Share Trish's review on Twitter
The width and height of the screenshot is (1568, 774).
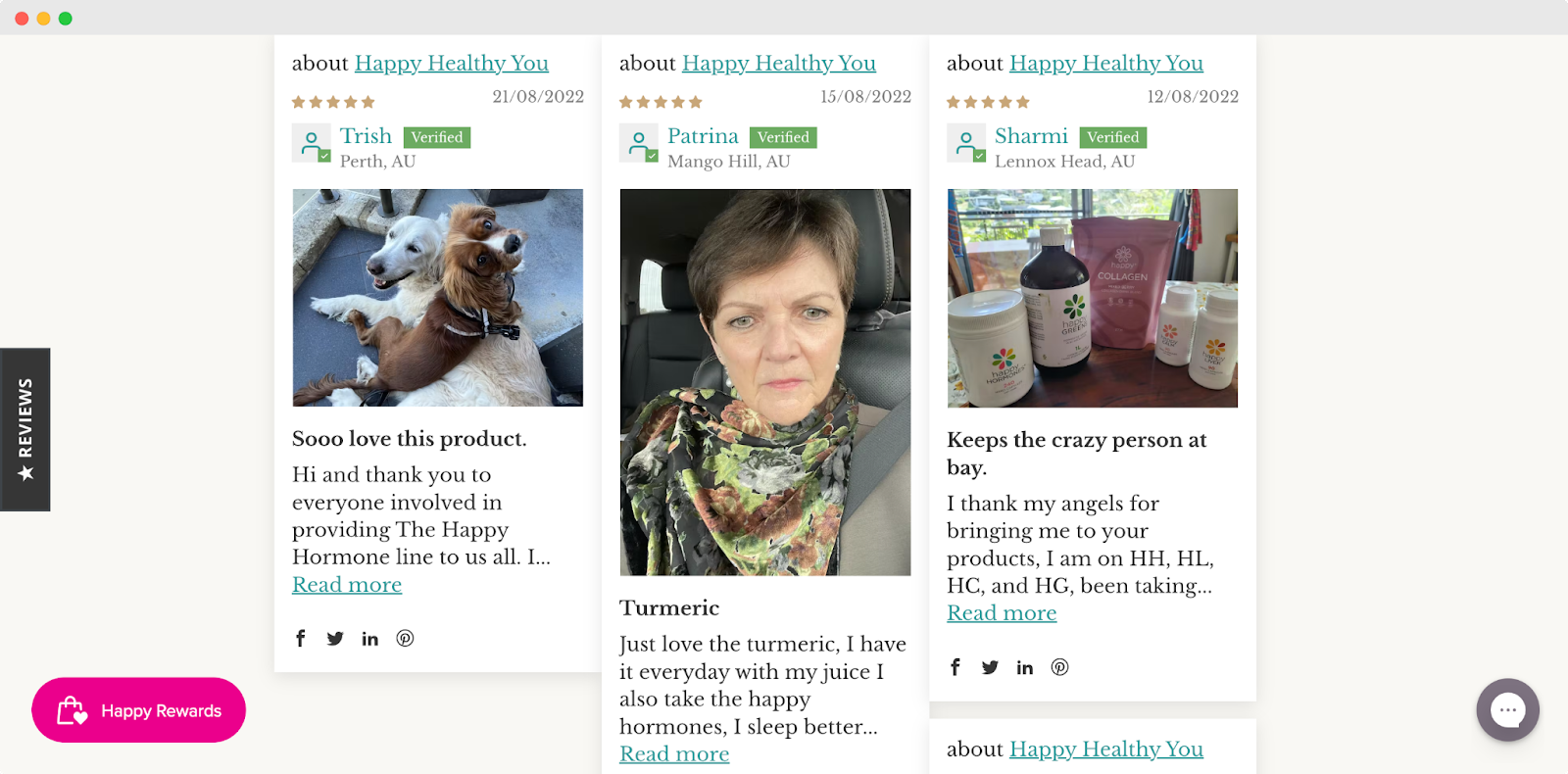click(335, 639)
